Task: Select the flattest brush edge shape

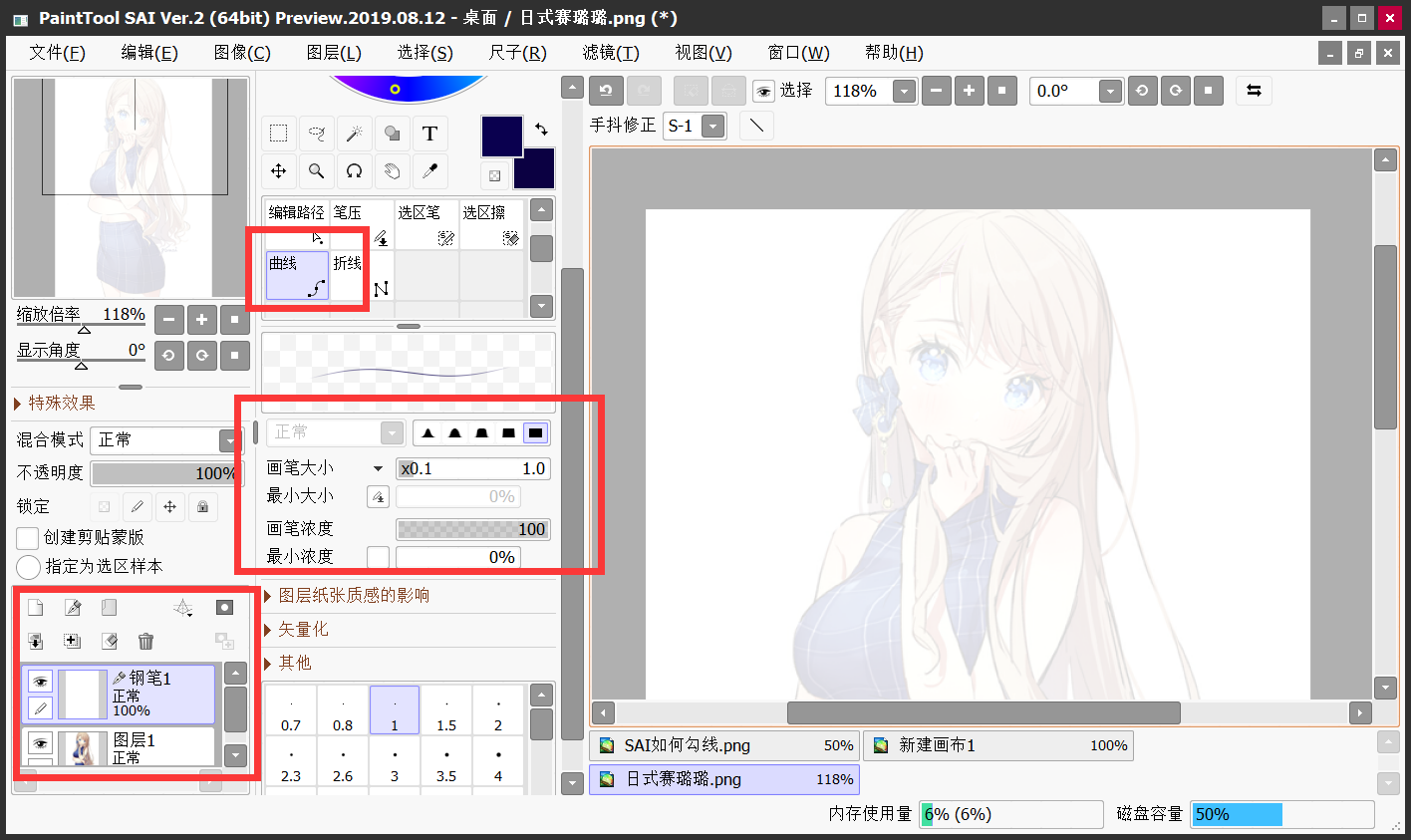Action: coord(536,432)
